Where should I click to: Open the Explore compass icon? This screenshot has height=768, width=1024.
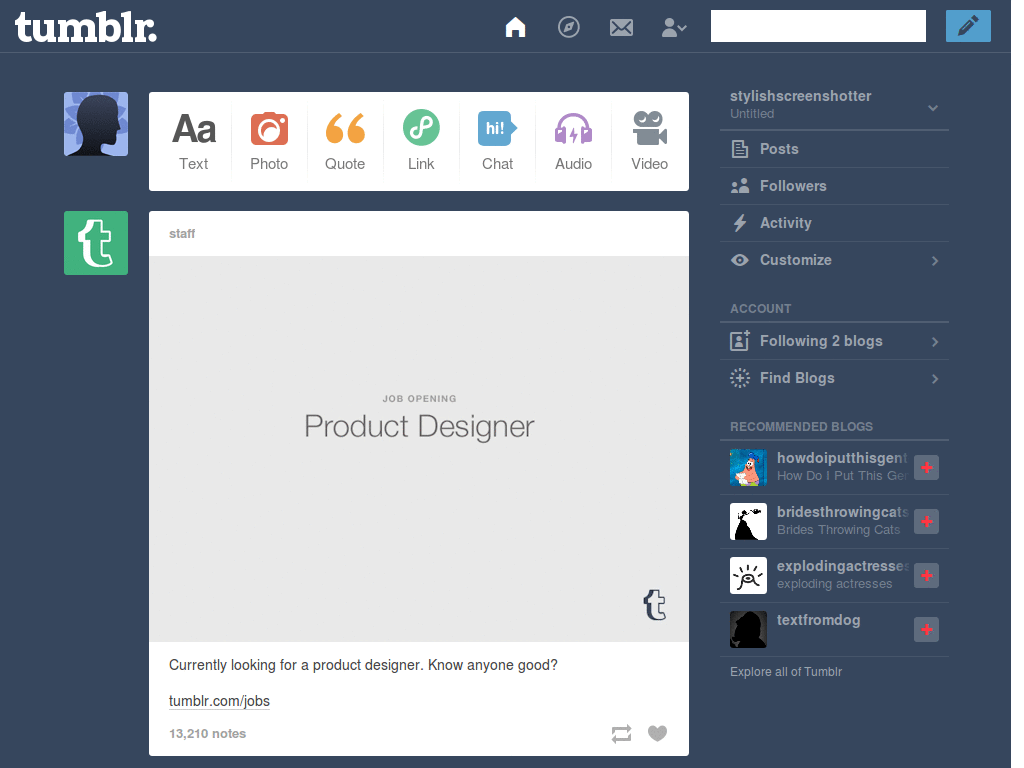[x=569, y=27]
